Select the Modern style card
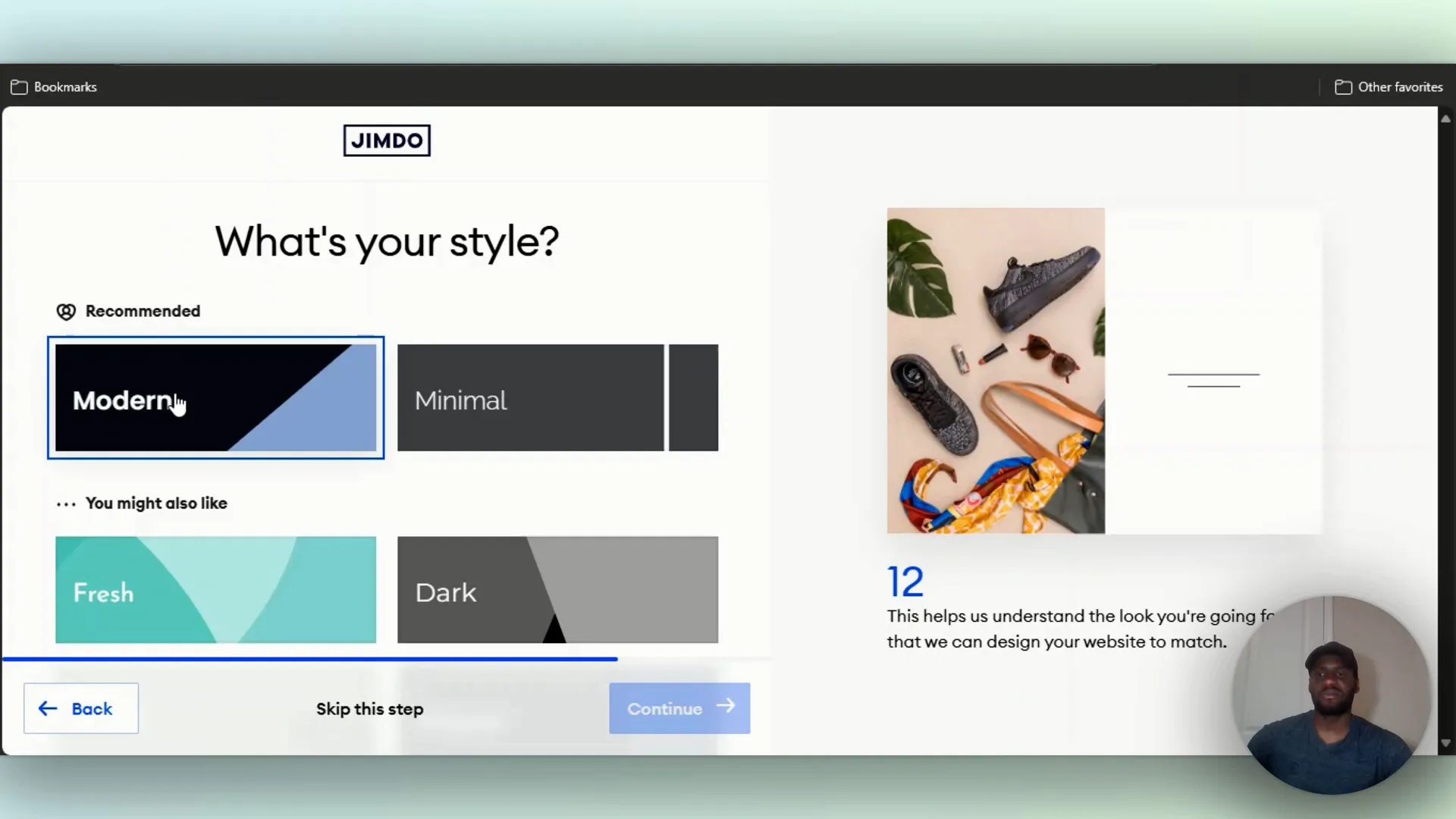 point(215,397)
